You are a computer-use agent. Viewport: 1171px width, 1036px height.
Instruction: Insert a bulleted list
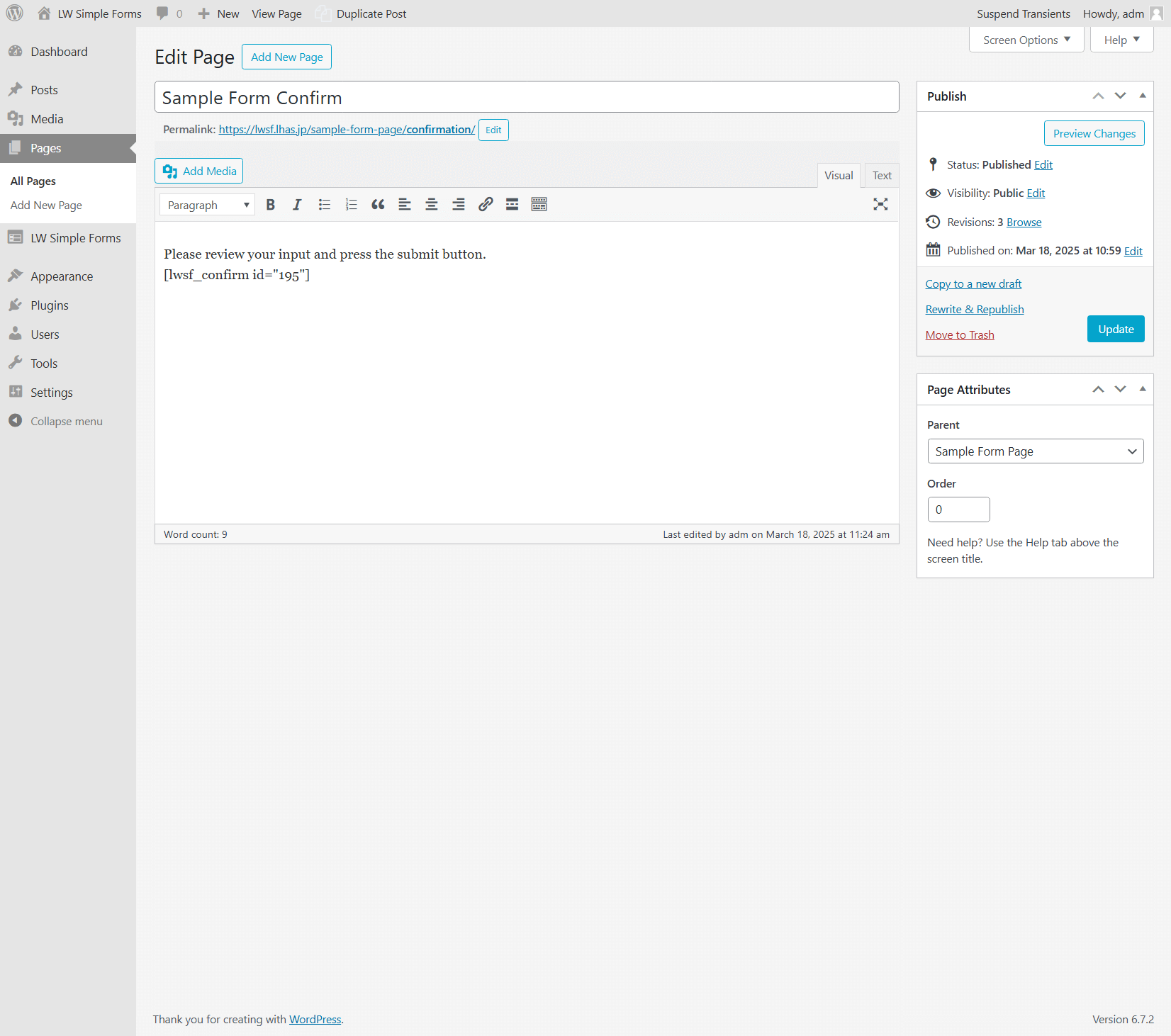pos(324,204)
